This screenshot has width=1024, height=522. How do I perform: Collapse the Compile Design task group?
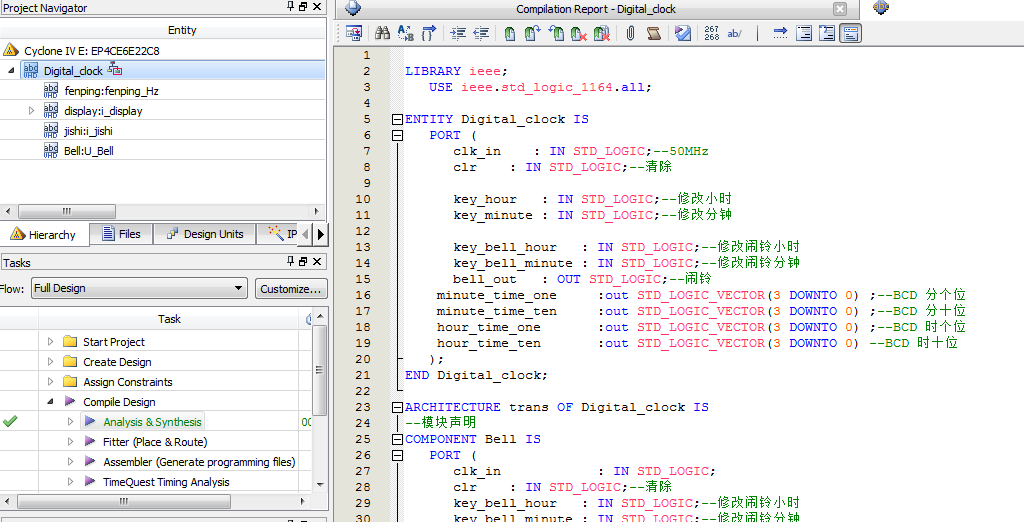(51, 401)
